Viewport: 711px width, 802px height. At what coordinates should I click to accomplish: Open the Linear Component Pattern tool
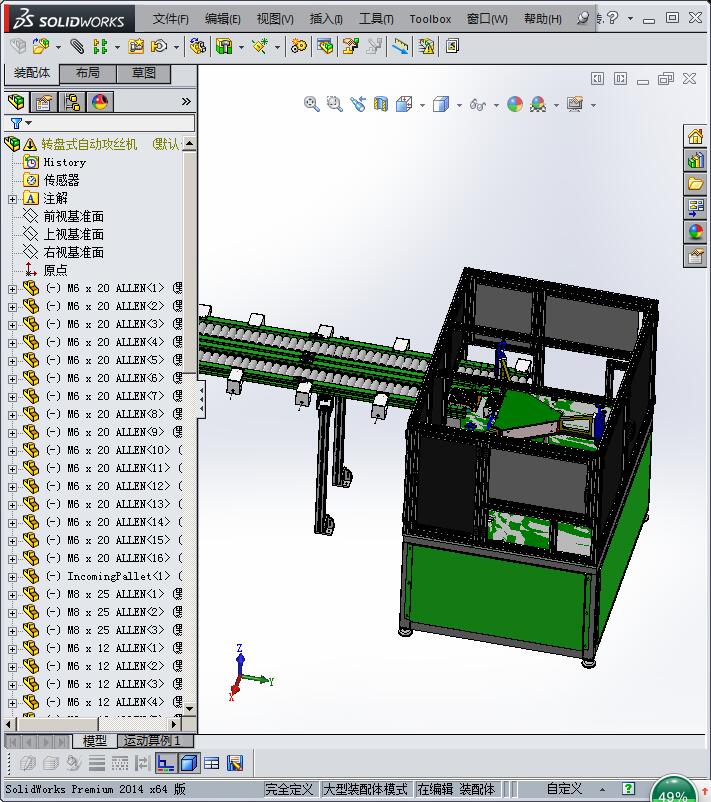(100, 47)
